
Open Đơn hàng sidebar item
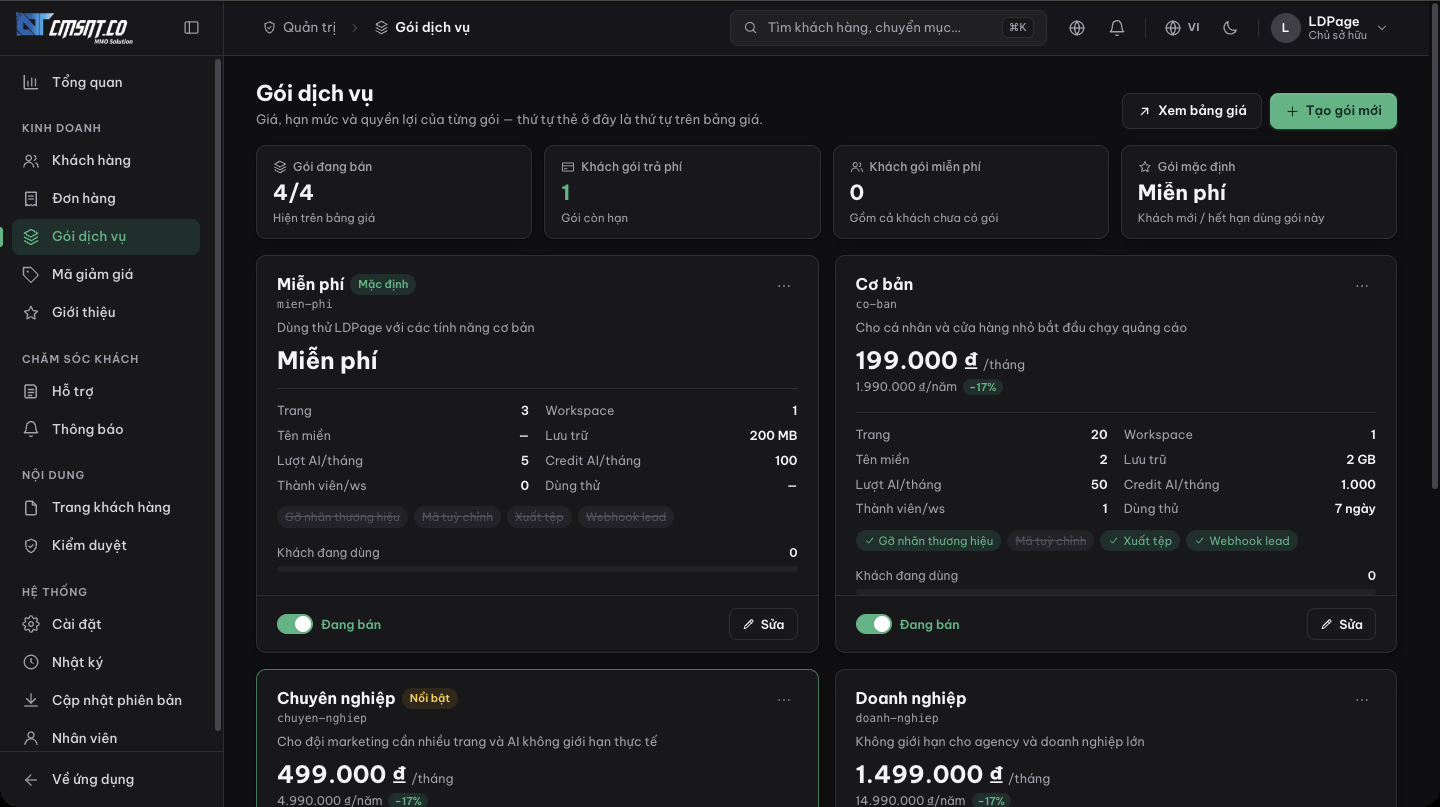tap(106, 198)
